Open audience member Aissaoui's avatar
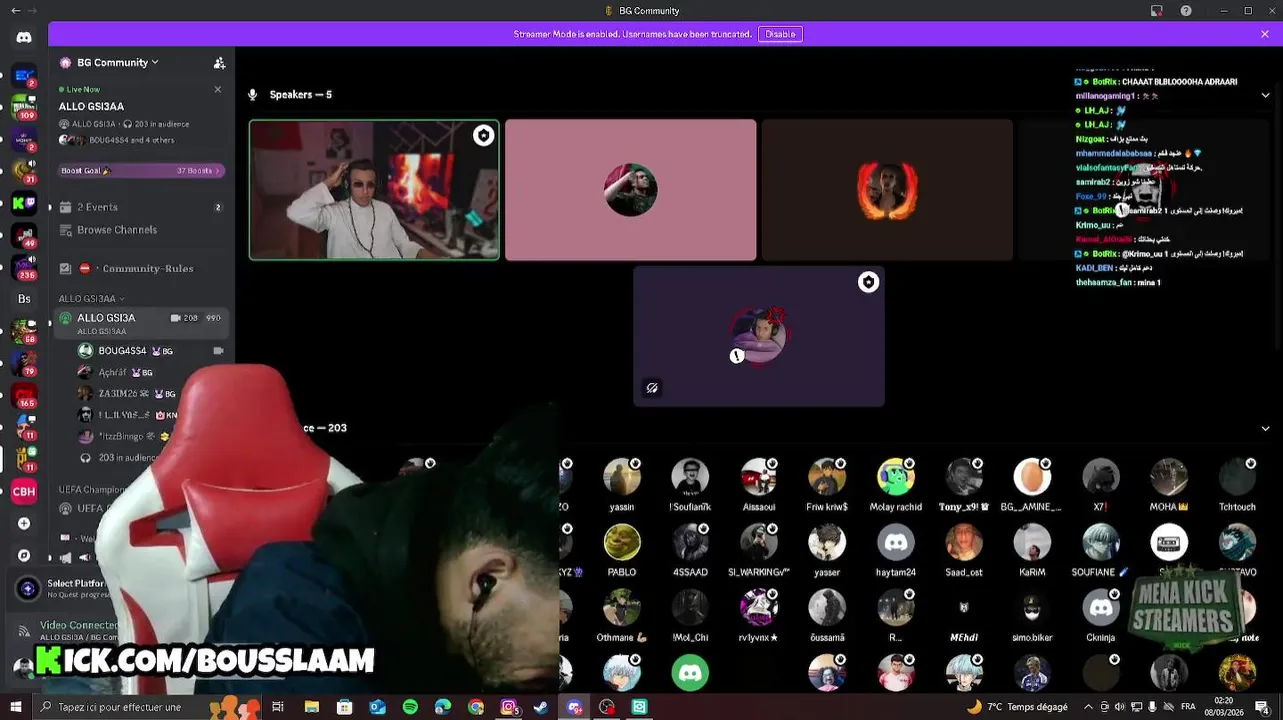Image resolution: width=1283 pixels, height=720 pixels. (759, 477)
